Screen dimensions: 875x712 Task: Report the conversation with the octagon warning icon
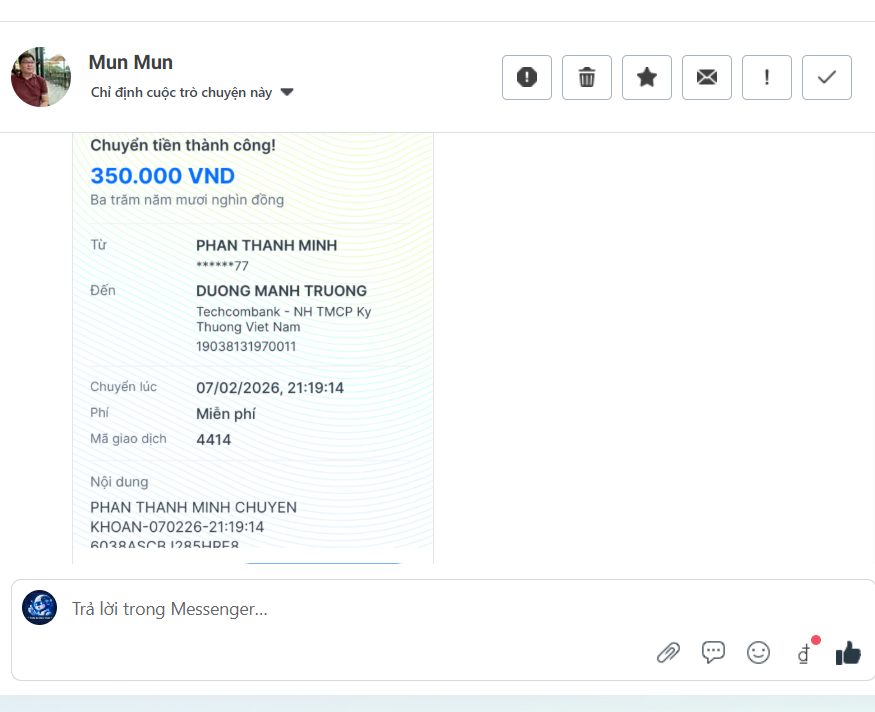pyautogui.click(x=526, y=77)
